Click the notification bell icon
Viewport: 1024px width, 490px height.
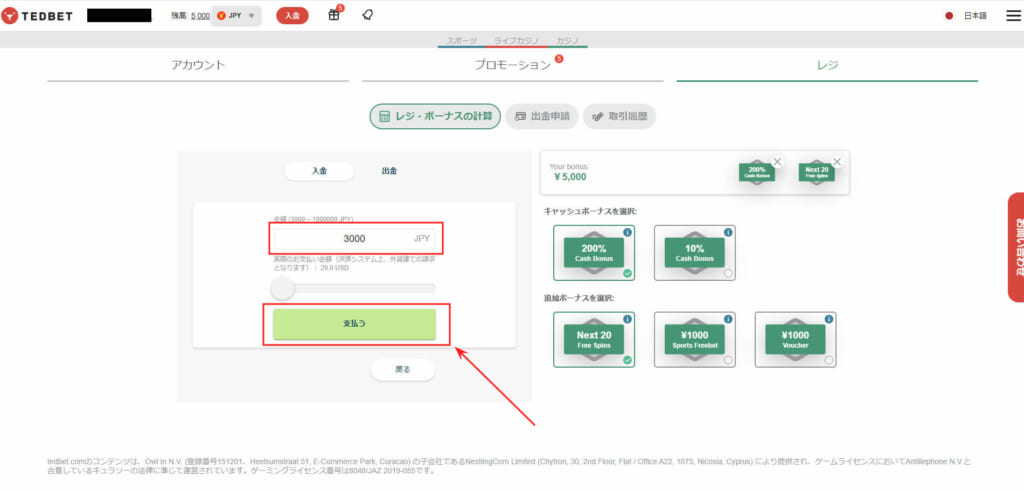tap(367, 16)
